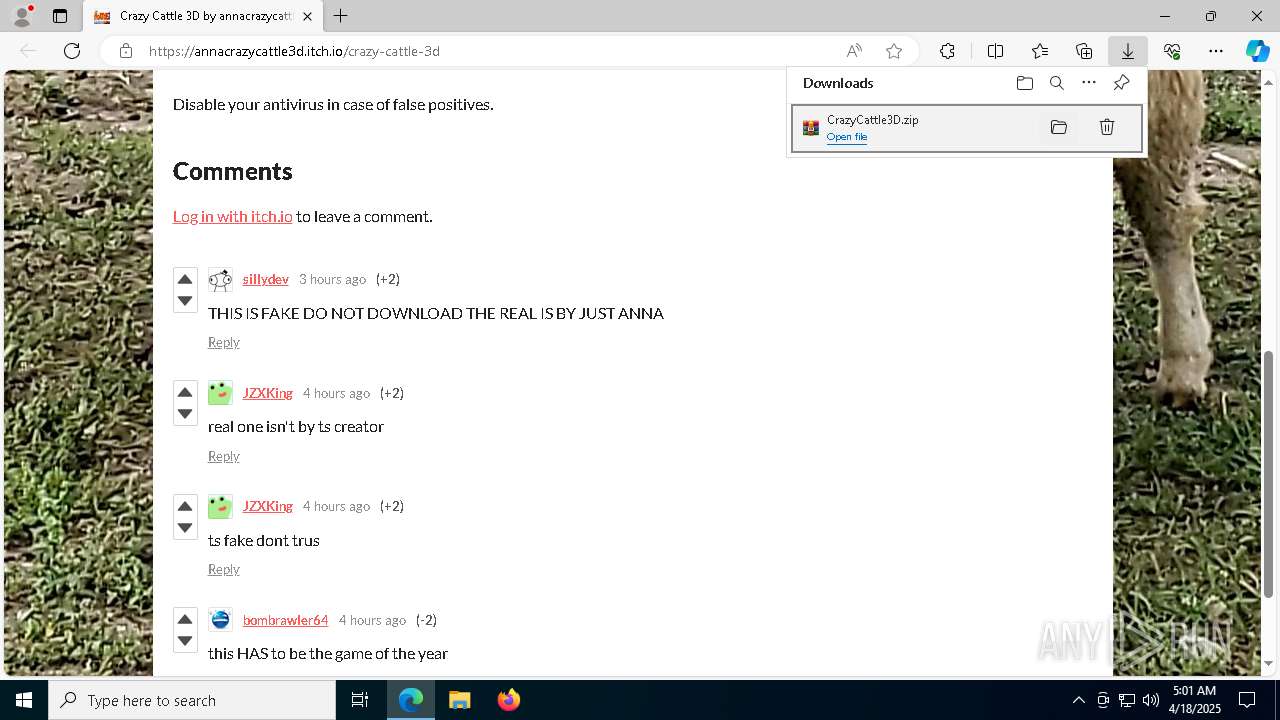Reply to the sillydev comment
The height and width of the screenshot is (720, 1280).
(223, 342)
